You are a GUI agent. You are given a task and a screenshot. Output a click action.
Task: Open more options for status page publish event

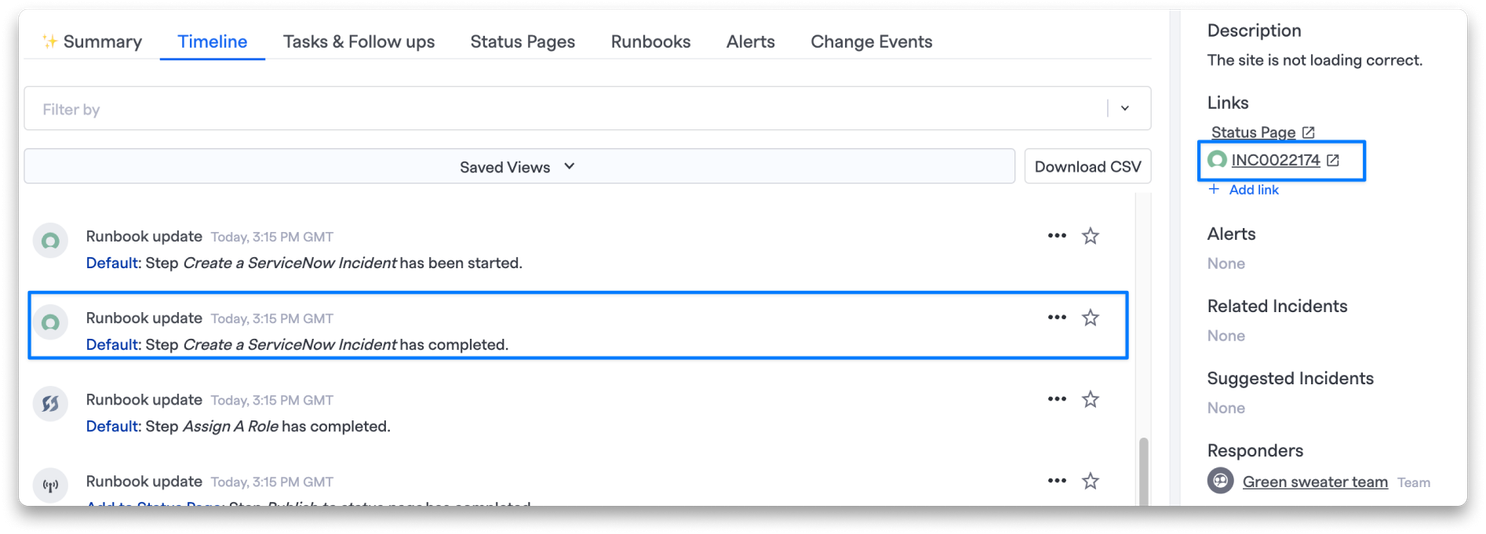click(x=1057, y=481)
